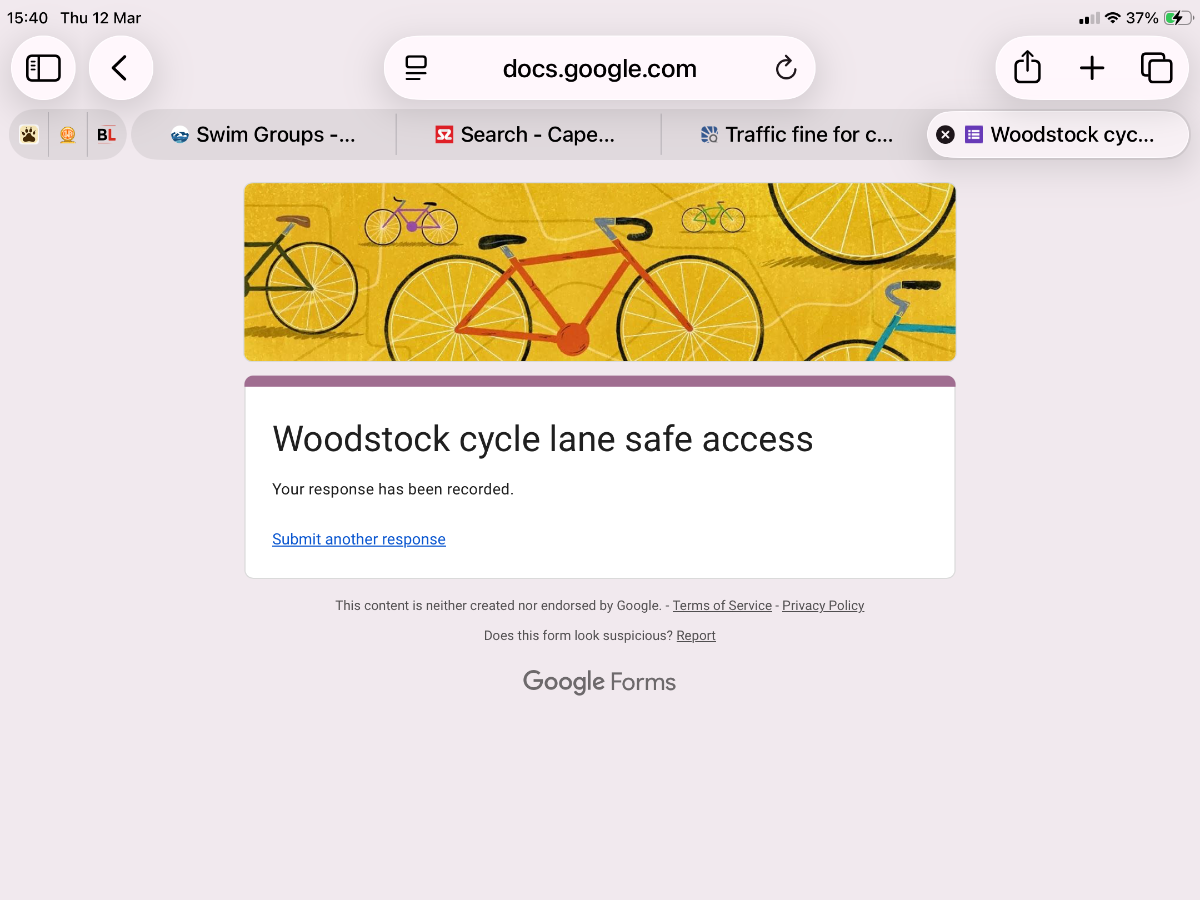Screen dimensions: 1200x900
Task: Open the orange badge pinned tab
Action: pyautogui.click(x=68, y=135)
